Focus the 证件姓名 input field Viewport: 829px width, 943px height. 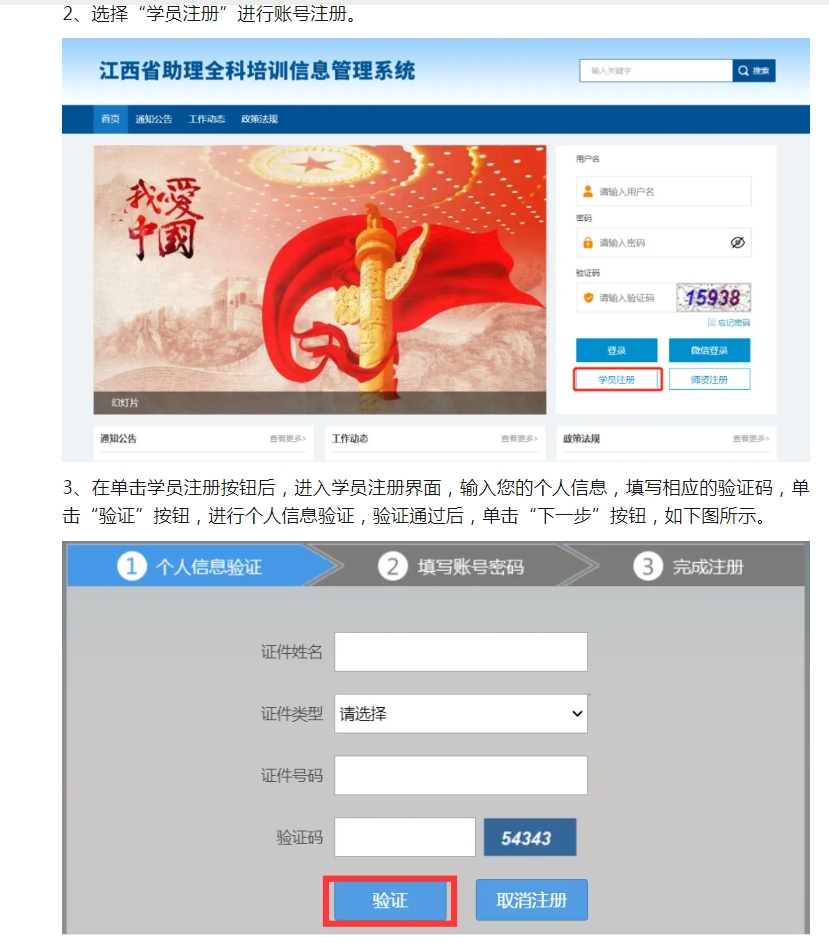461,652
